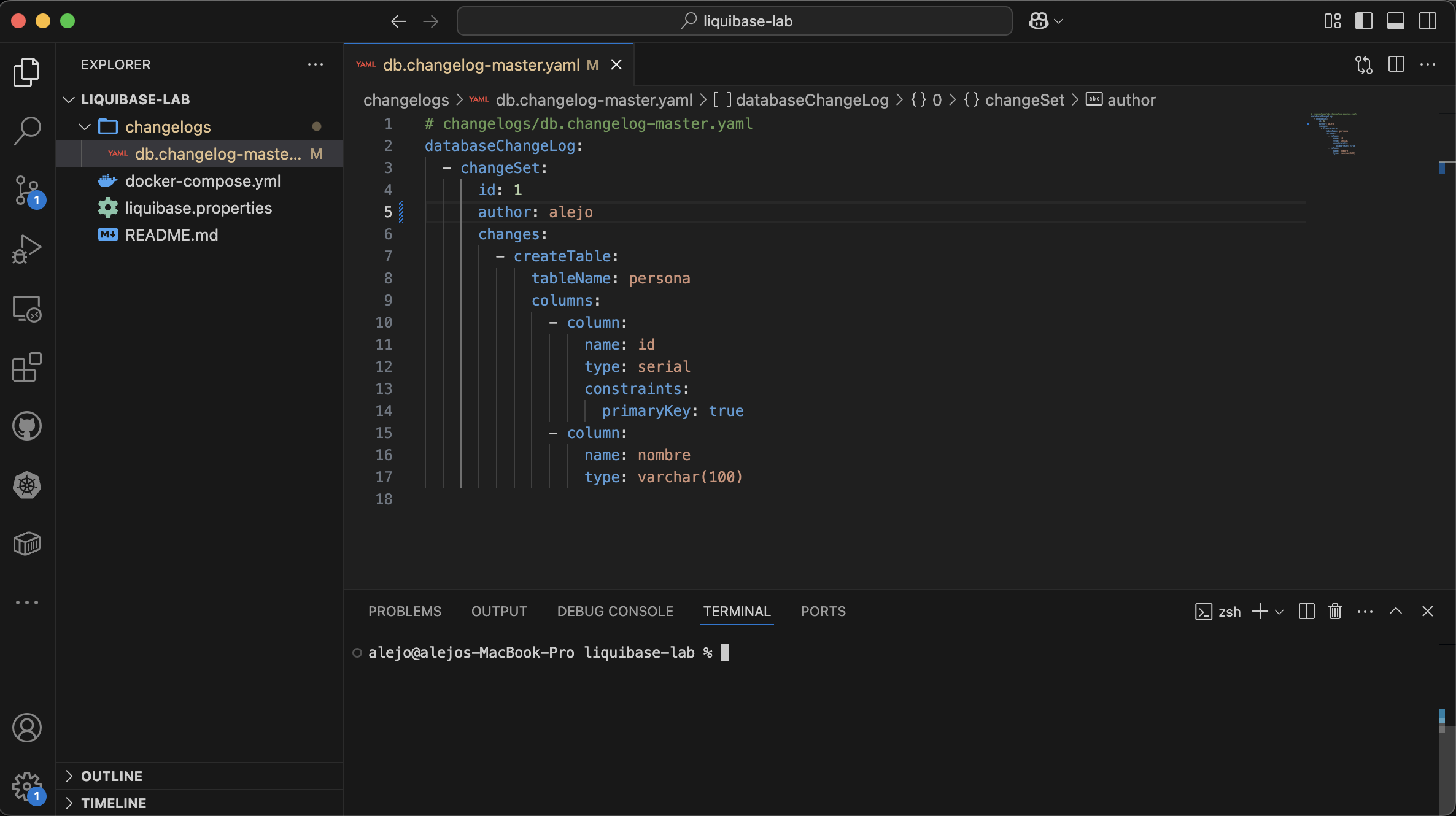This screenshot has width=1456, height=816.
Task: Click the editor vertical scrollbar
Action: pyautogui.click(x=1447, y=350)
